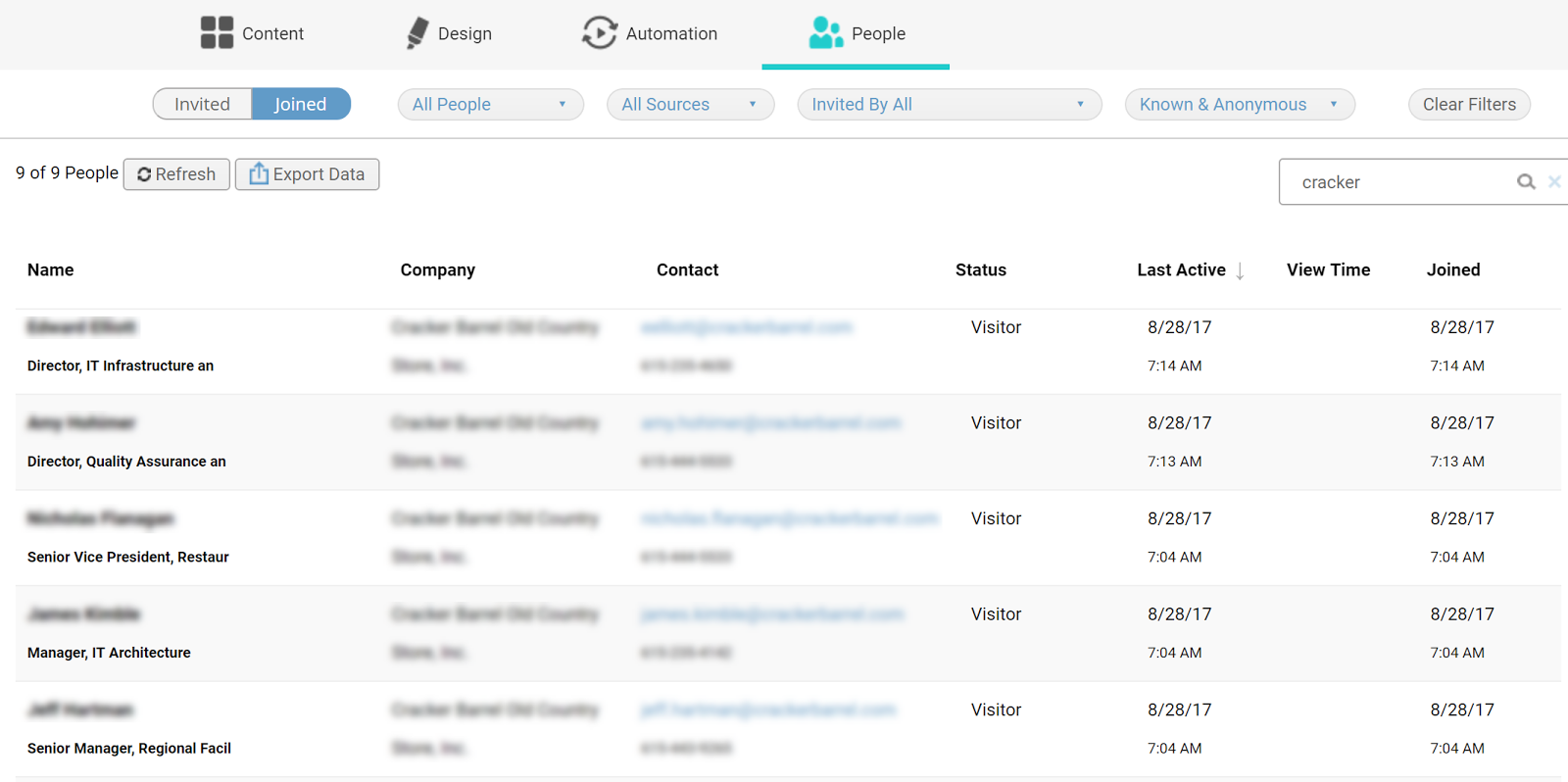Click the Content grid icon
Viewport: 1568px width, 782px height.
pos(217,32)
